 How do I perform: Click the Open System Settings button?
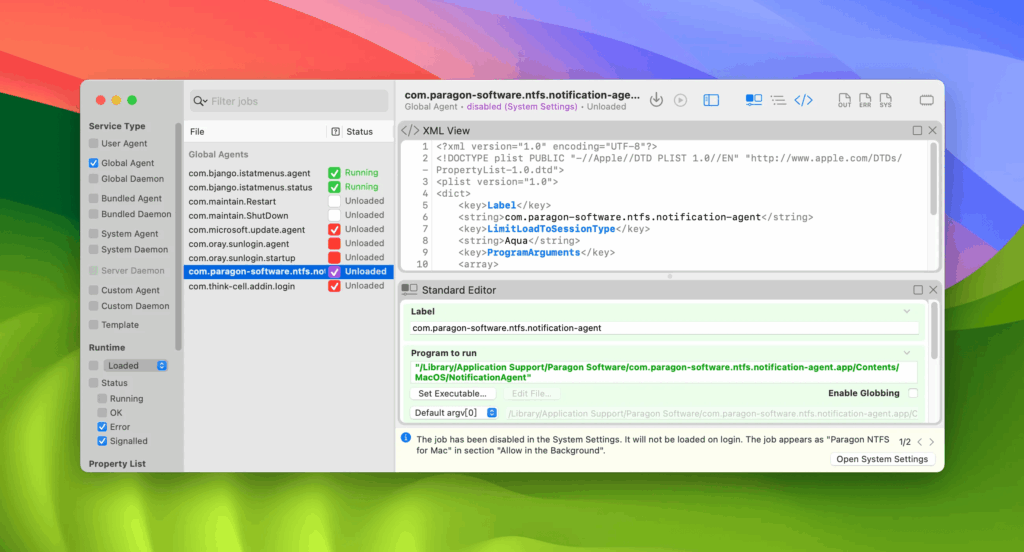883,459
